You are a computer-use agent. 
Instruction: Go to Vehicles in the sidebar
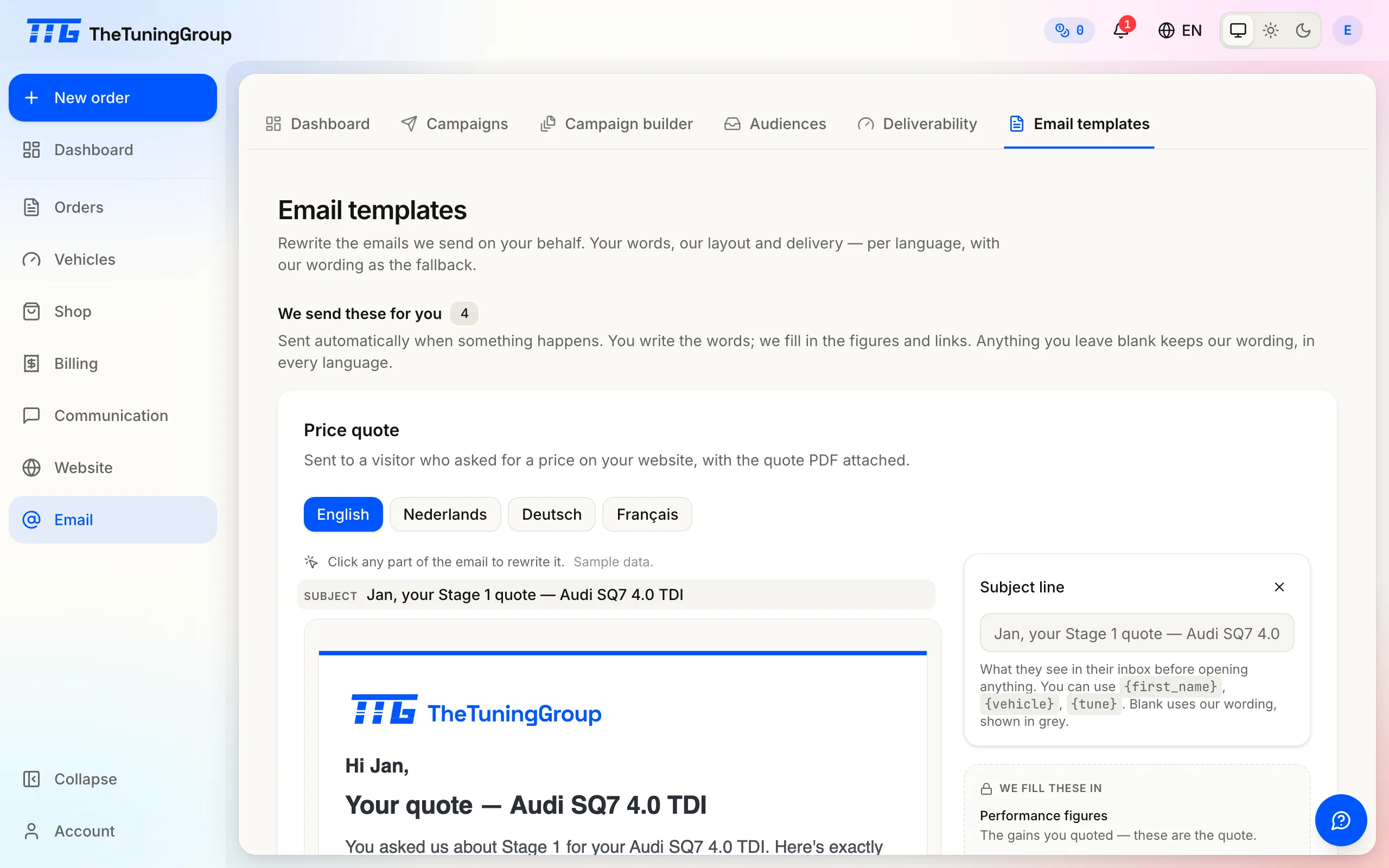click(112, 259)
